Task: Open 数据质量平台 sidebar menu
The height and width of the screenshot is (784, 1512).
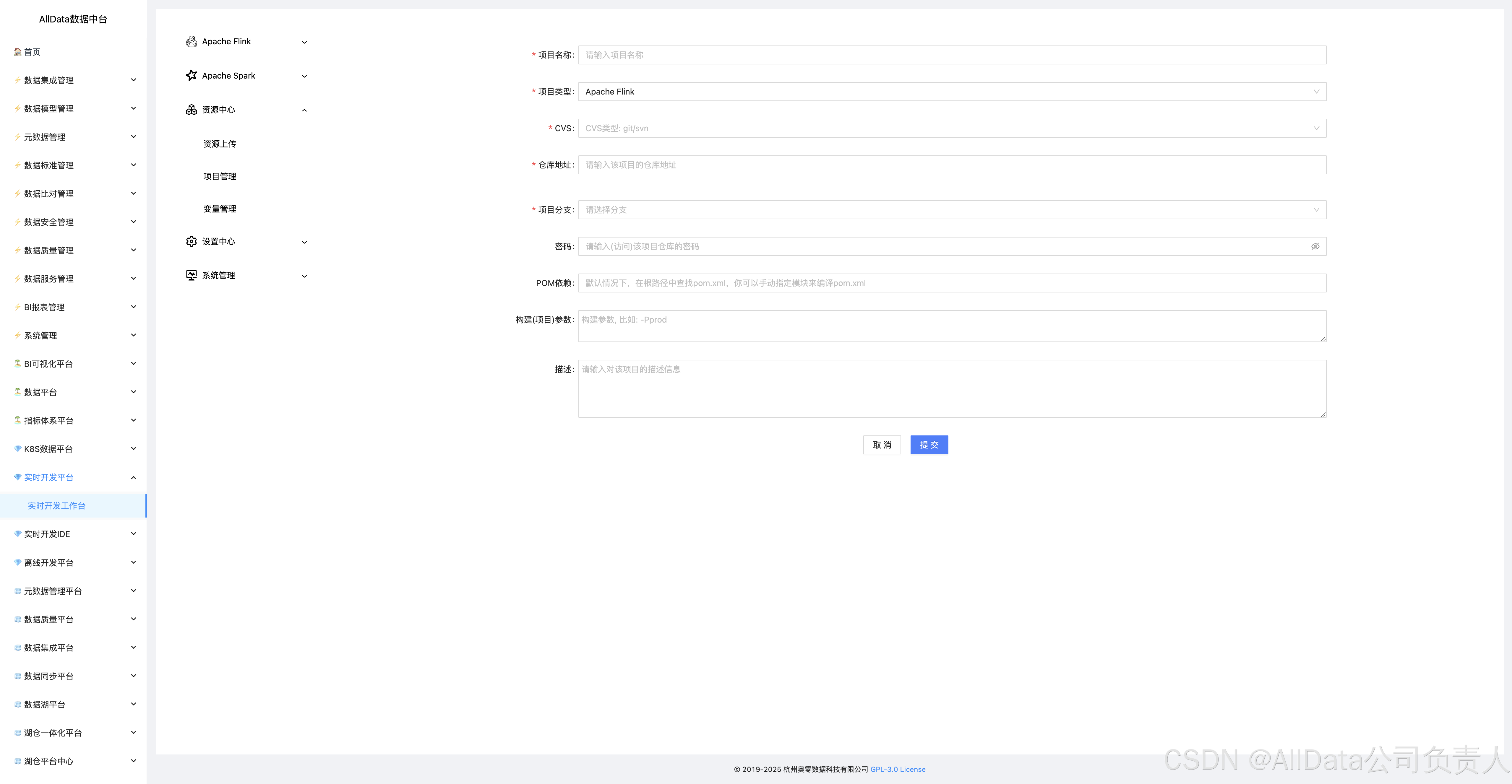Action: (x=73, y=619)
